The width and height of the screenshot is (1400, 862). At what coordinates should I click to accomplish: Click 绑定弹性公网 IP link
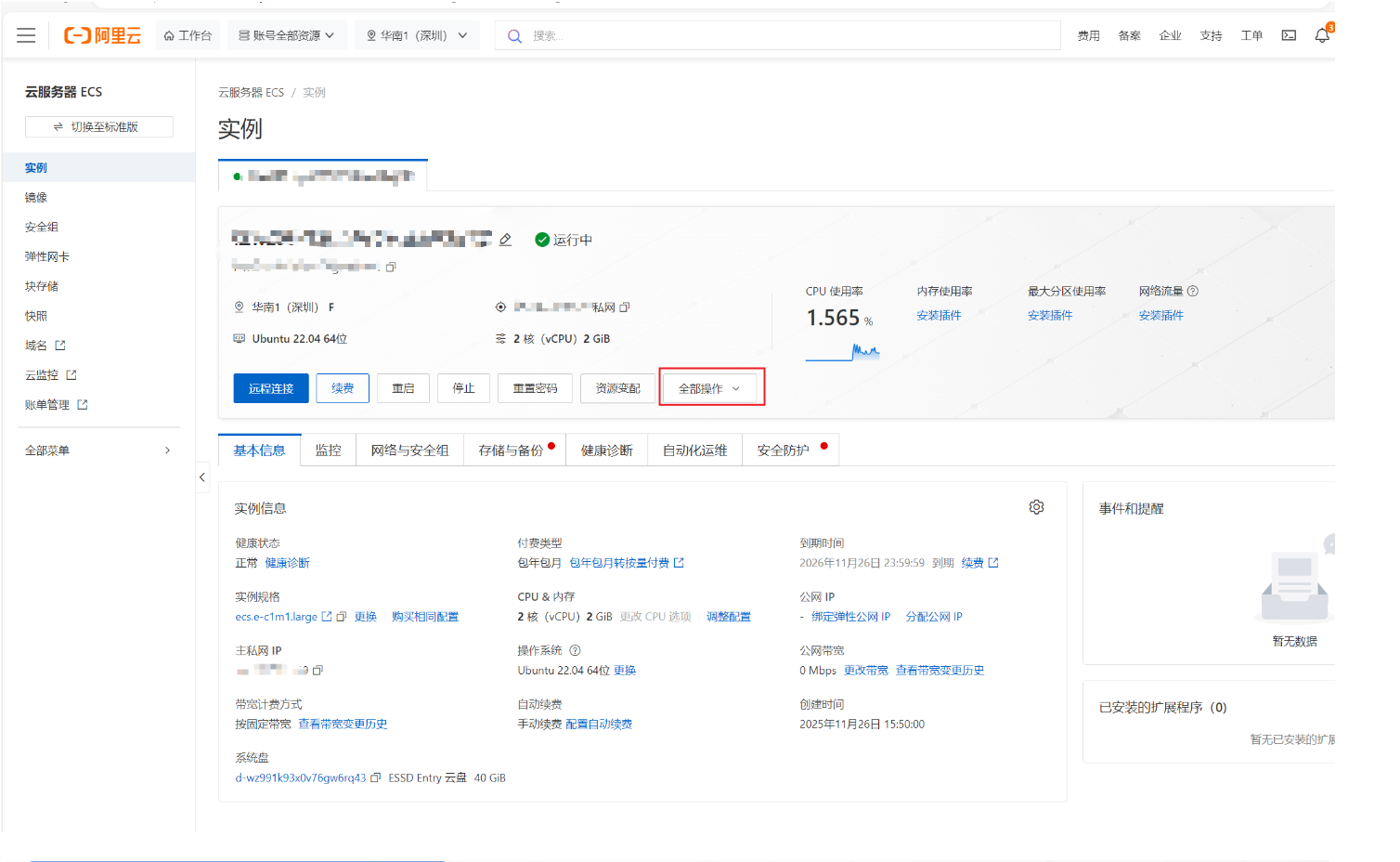pos(850,617)
